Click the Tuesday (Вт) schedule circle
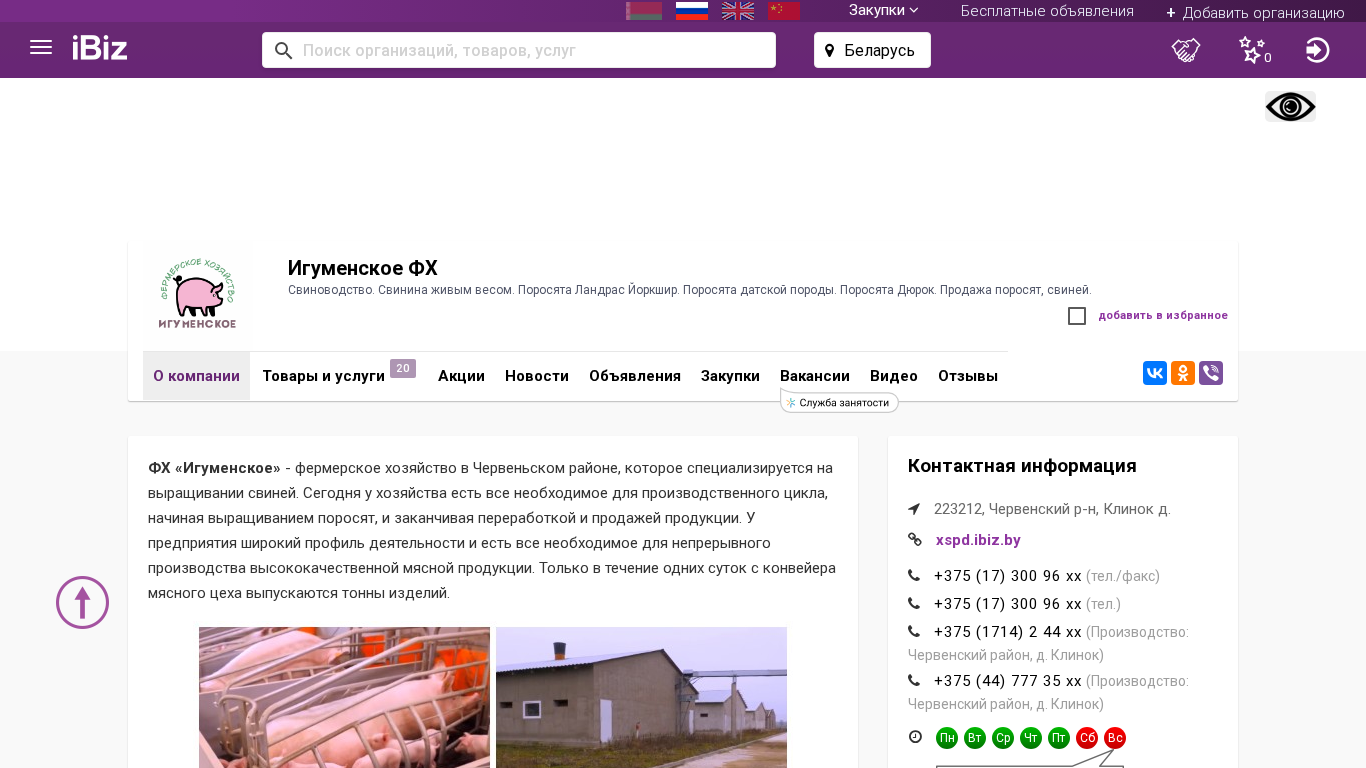 [975, 738]
